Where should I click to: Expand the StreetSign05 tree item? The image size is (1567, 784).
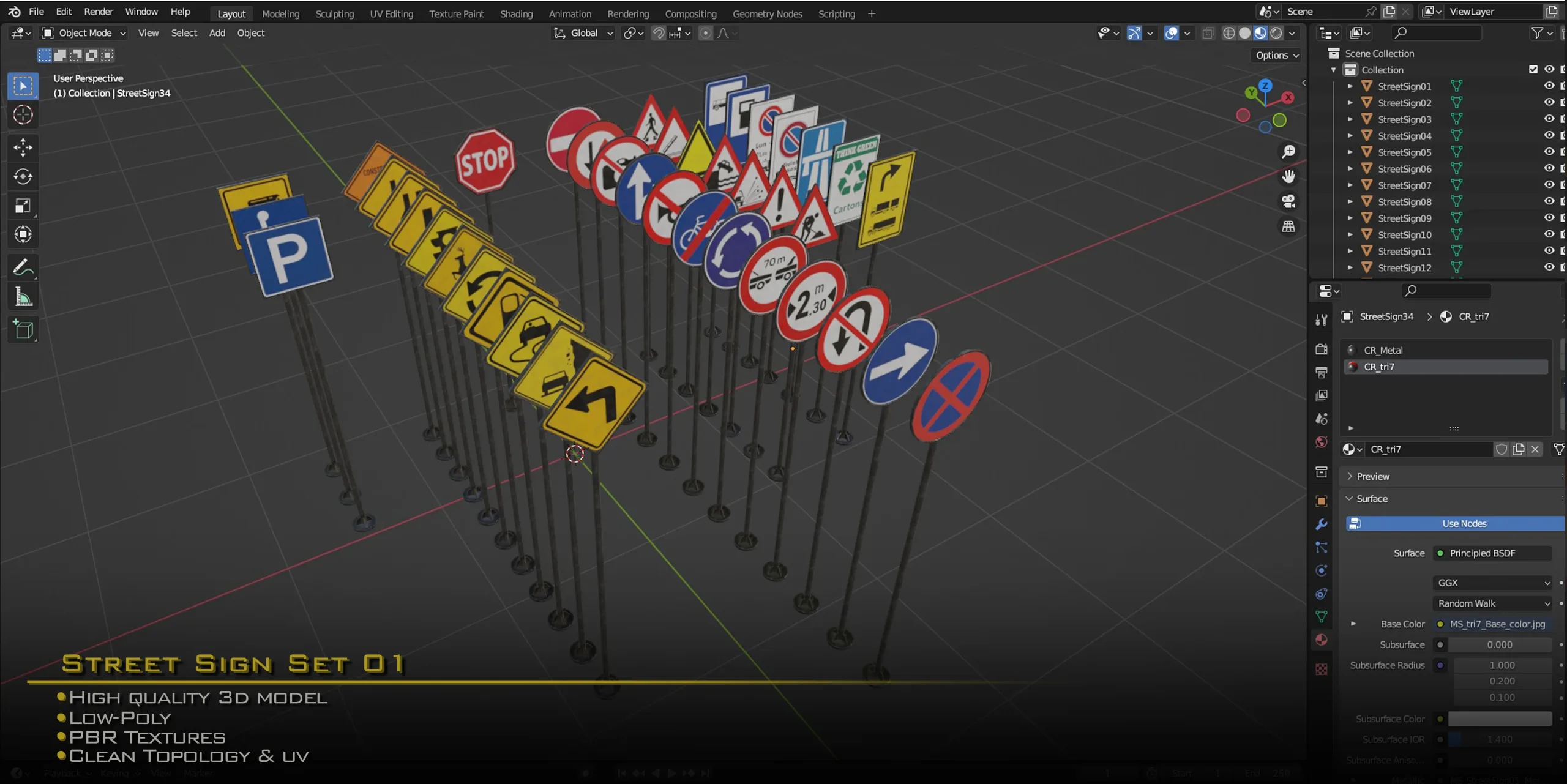pyautogui.click(x=1350, y=152)
